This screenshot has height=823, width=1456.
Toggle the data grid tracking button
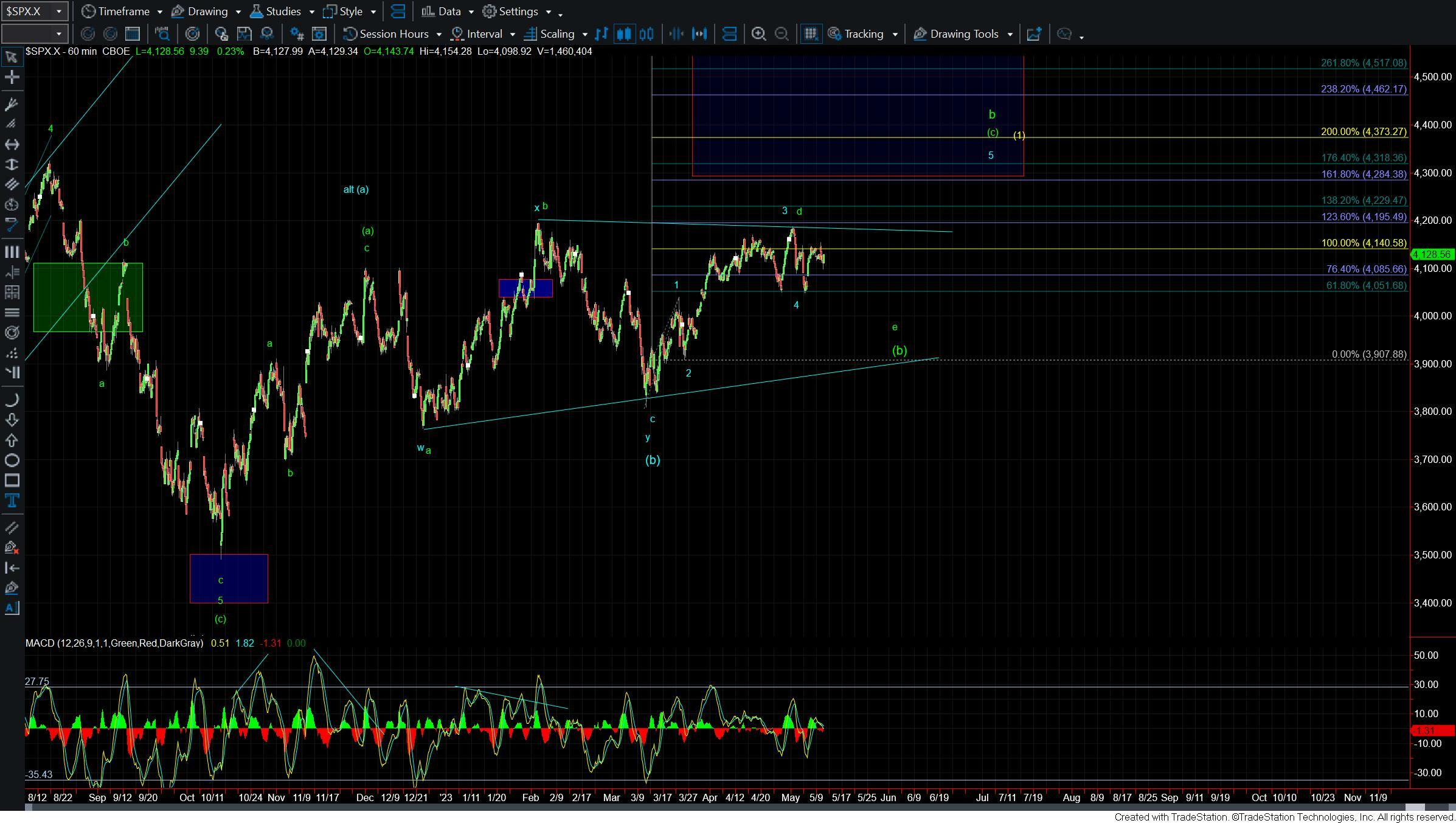(x=811, y=34)
